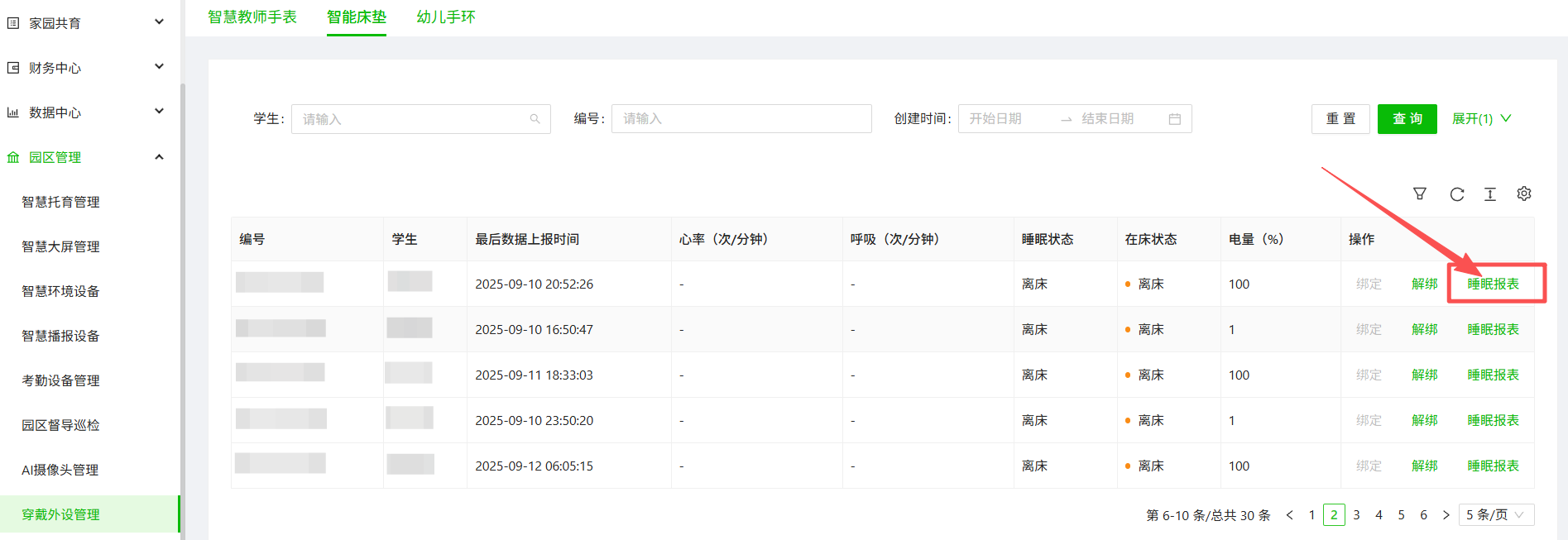Click the green 查询 button
The image size is (1568, 540).
point(1407,119)
